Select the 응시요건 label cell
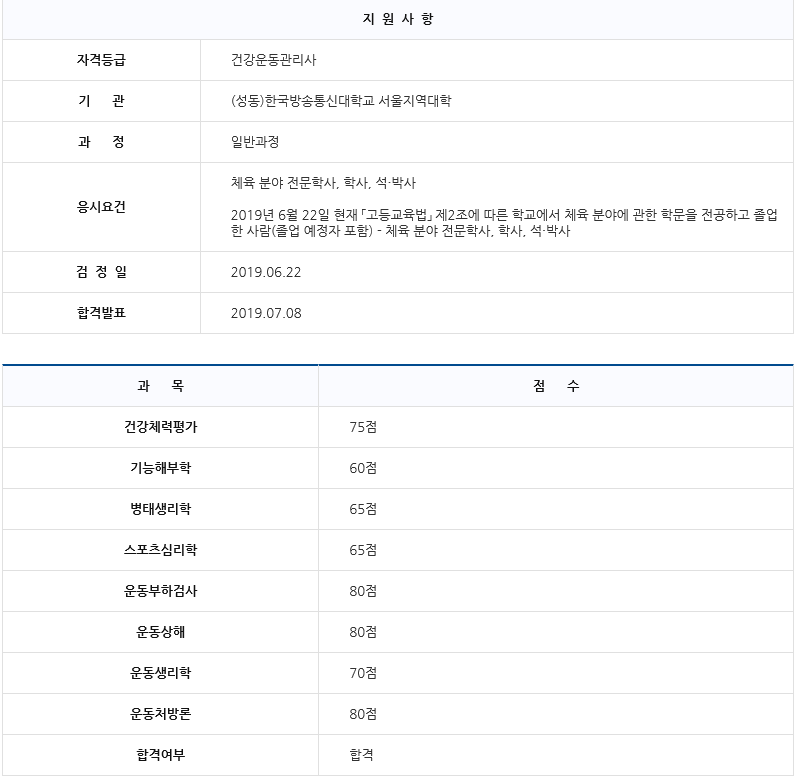795x776 pixels. click(x=101, y=207)
